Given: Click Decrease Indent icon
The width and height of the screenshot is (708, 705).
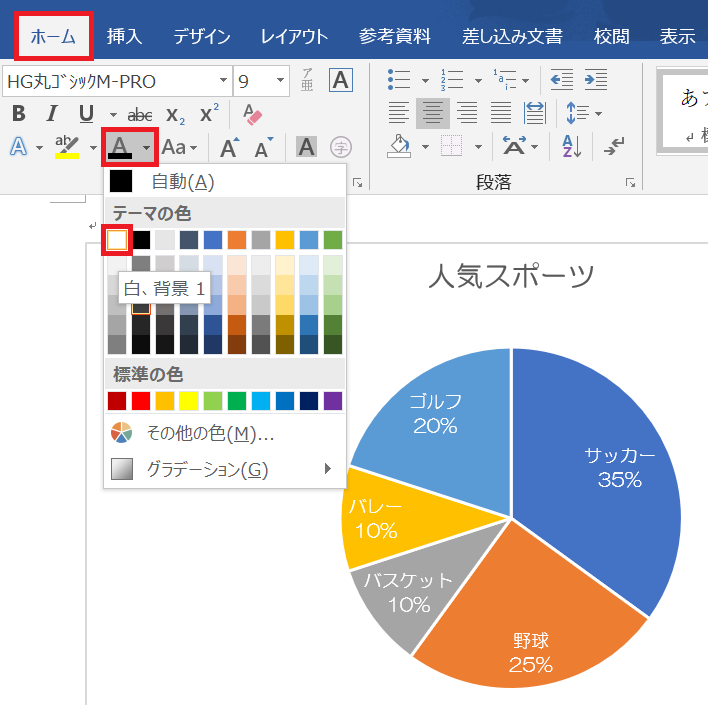Looking at the screenshot, I should click(562, 80).
